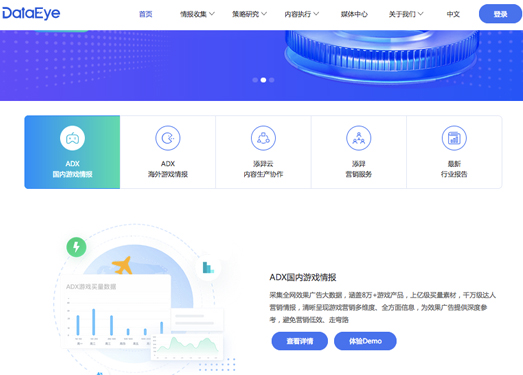The width and height of the screenshot is (523, 375).
Task: Expand the 情报收集 dropdown chevron
Action: click(x=212, y=14)
